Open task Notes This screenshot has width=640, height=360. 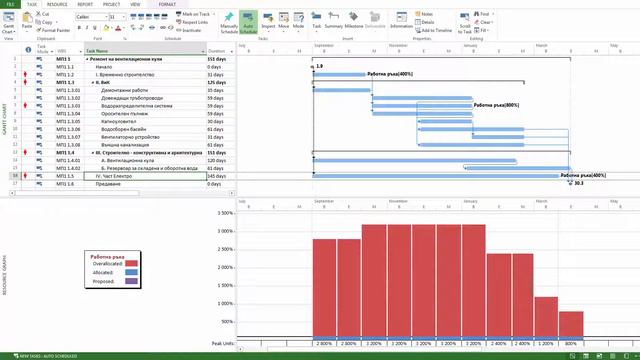click(x=424, y=14)
